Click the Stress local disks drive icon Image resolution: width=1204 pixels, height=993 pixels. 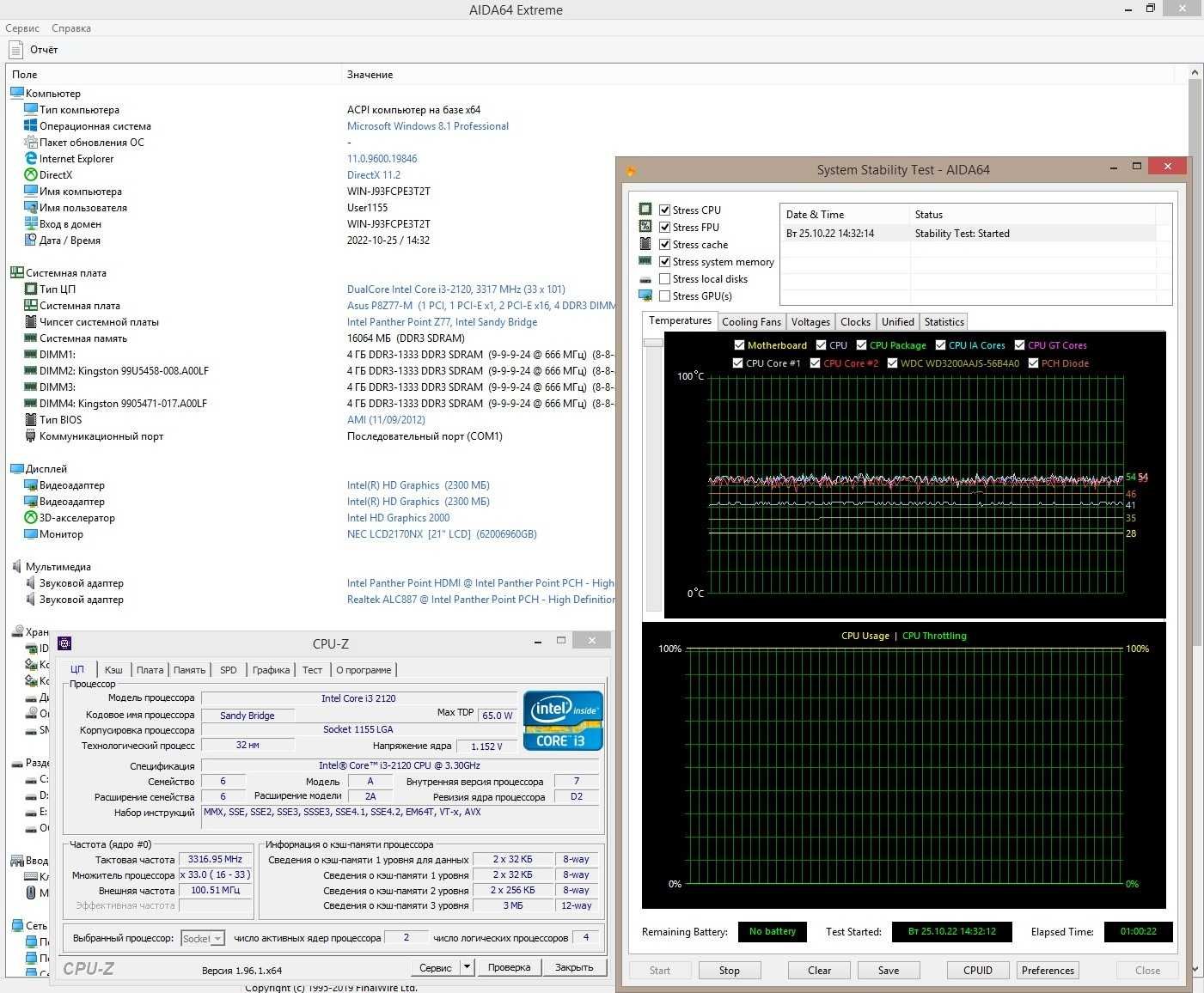645,279
